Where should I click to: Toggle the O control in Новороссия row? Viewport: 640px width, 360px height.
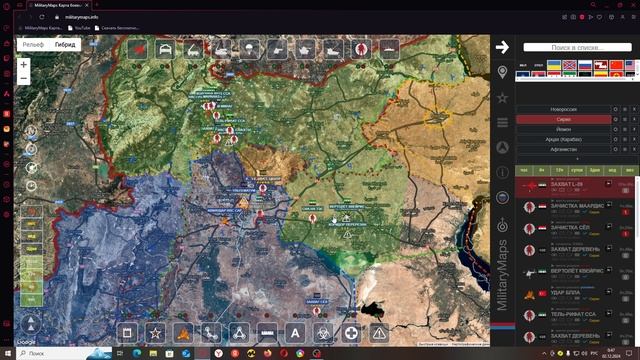pos(616,109)
